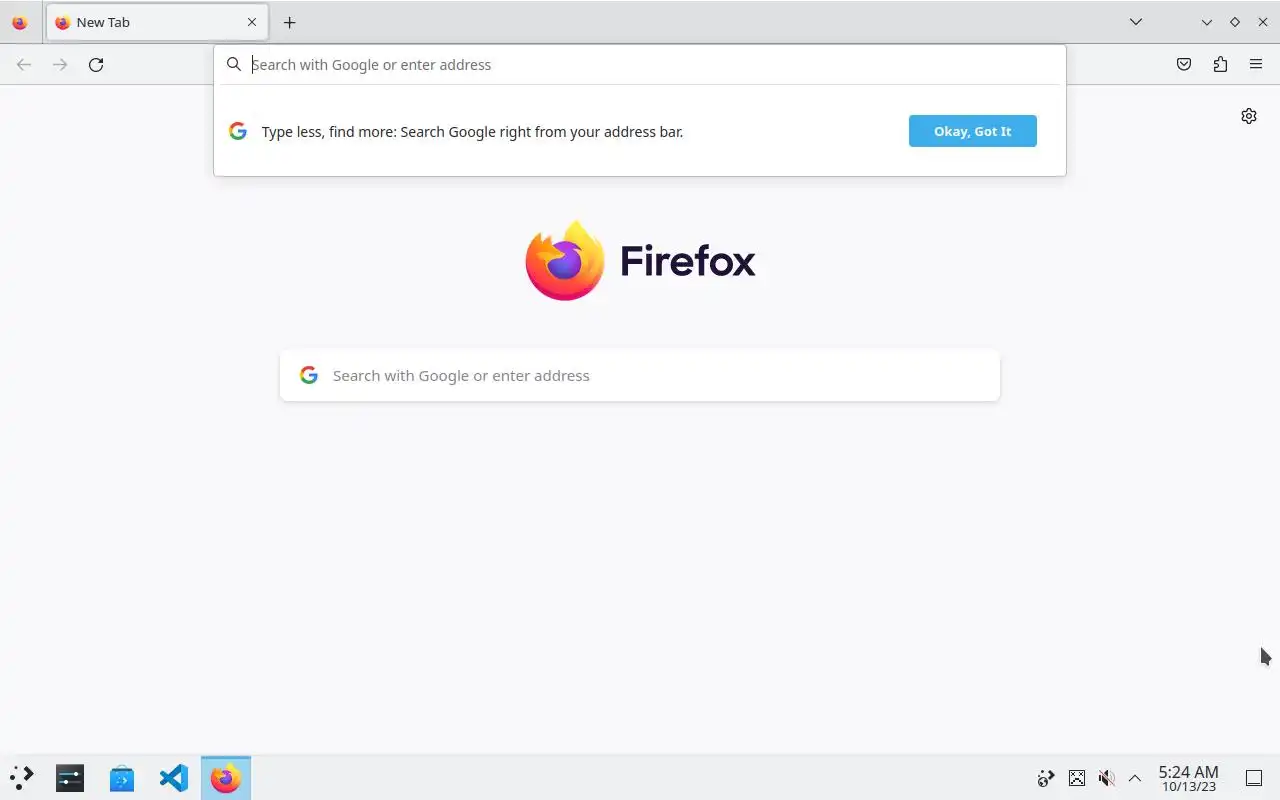Open new tab personalize settings gear
Viewport: 1280px width, 800px height.
[x=1249, y=116]
